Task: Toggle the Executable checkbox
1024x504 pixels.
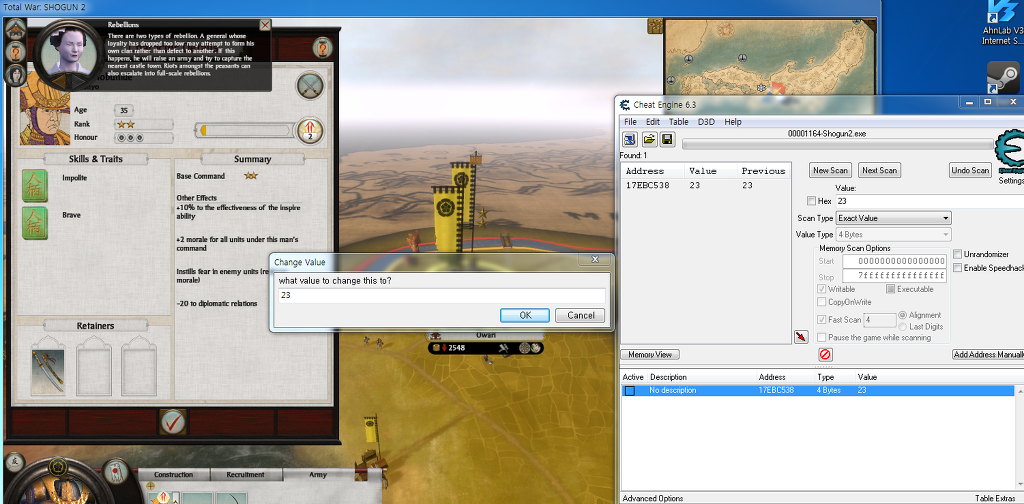Action: point(890,289)
